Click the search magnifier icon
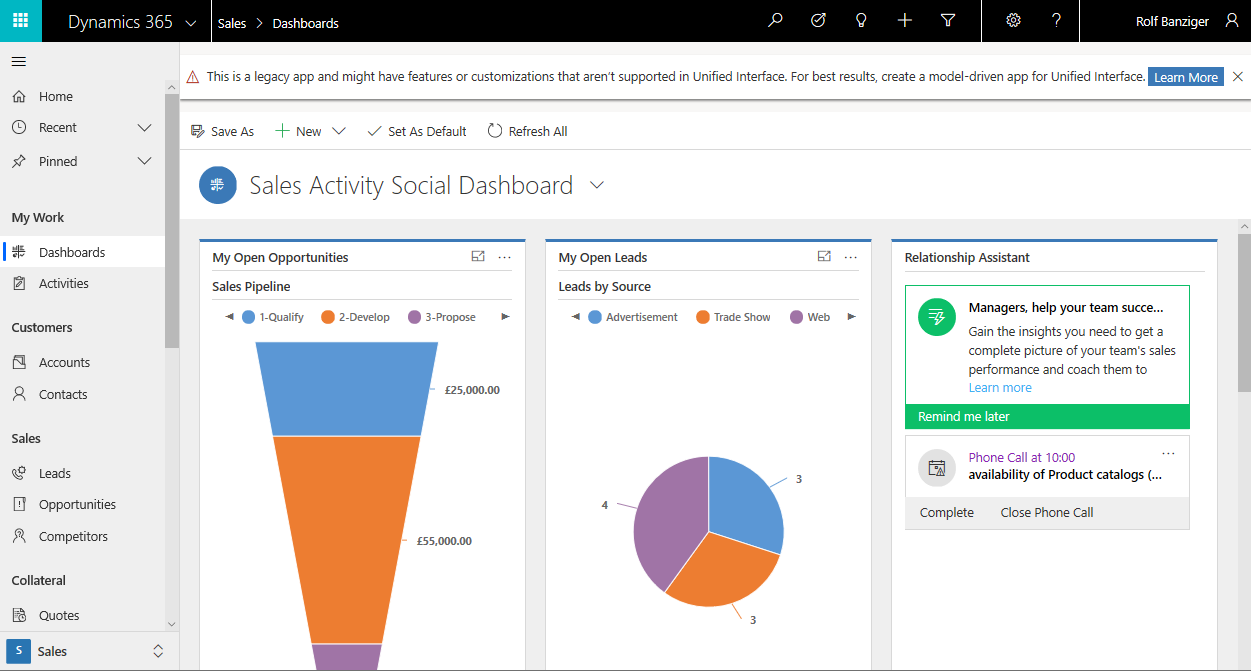 click(x=775, y=21)
